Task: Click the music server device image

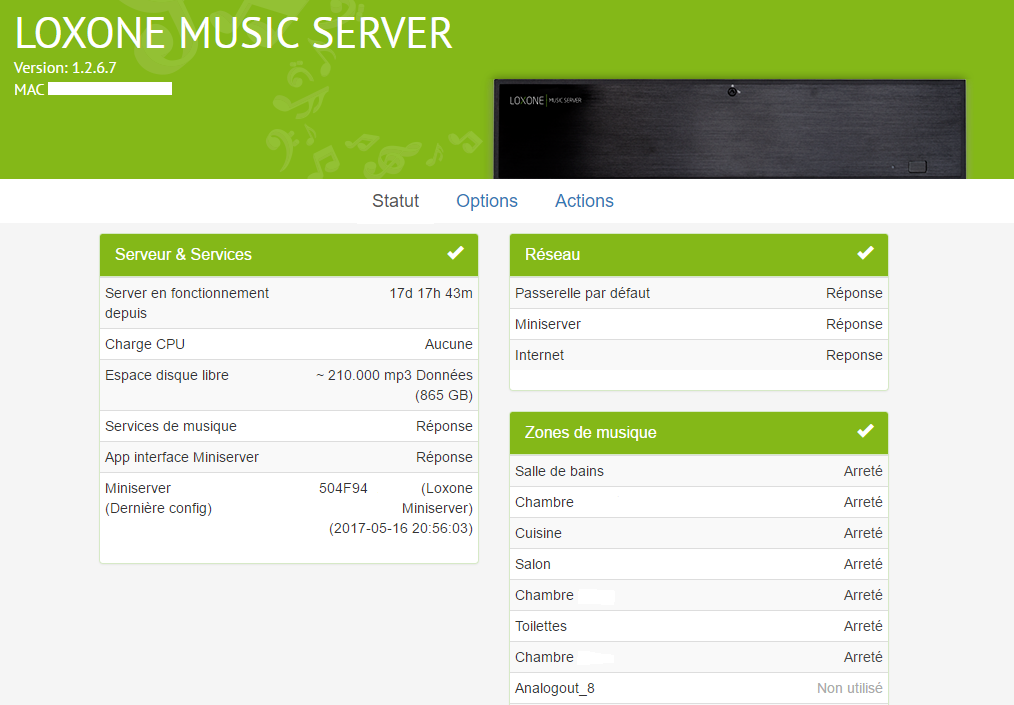Action: [730, 129]
